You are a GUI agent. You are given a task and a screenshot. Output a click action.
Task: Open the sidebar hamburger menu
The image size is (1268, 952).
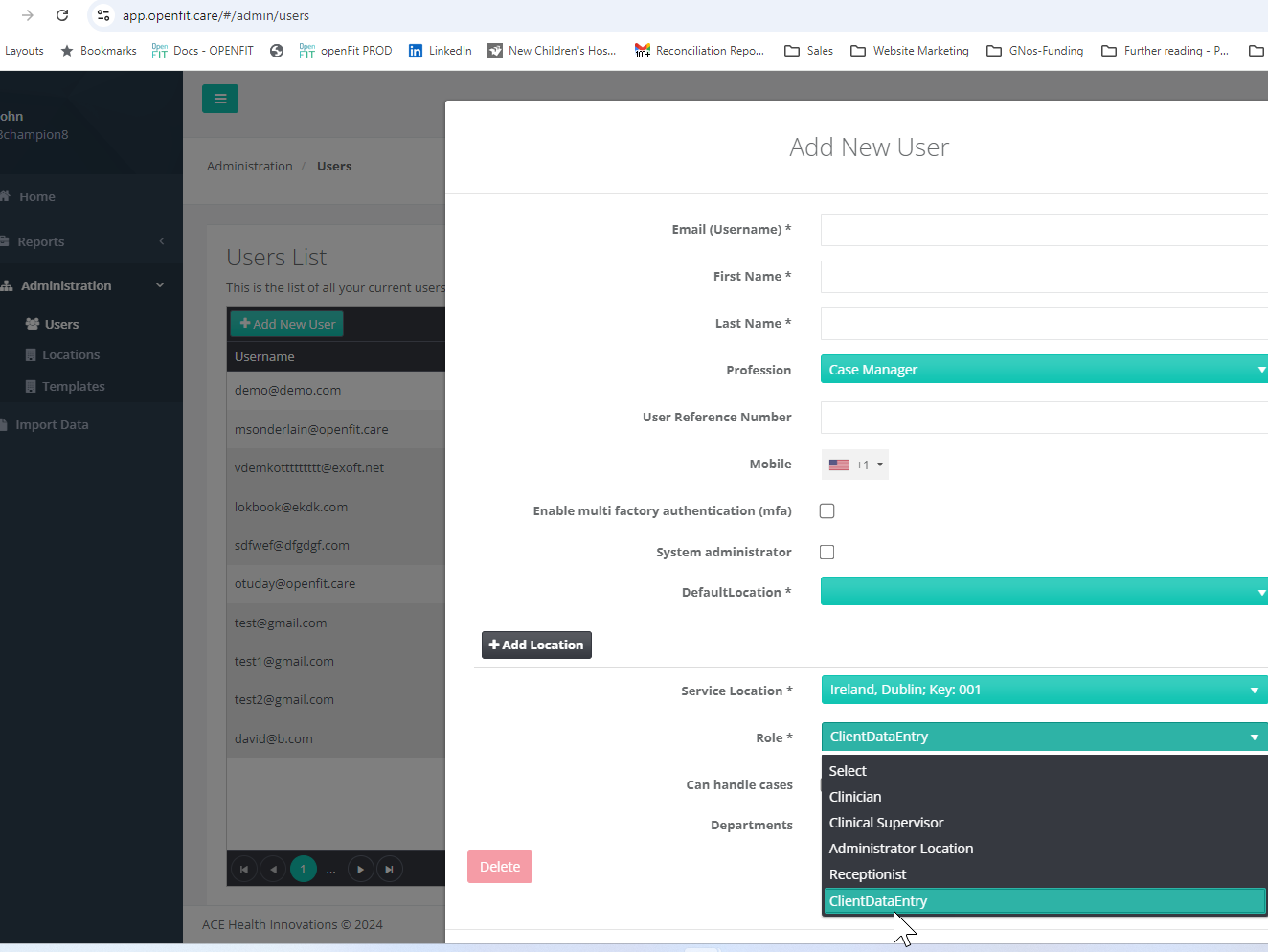click(x=220, y=98)
